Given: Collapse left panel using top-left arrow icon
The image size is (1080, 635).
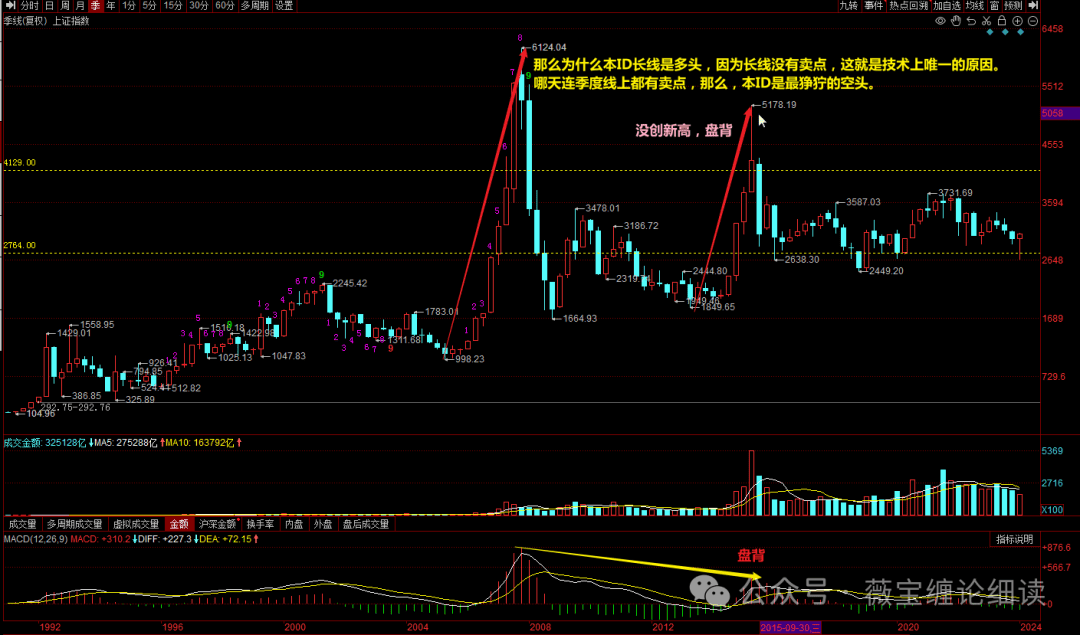Looking at the screenshot, I should (10, 6).
